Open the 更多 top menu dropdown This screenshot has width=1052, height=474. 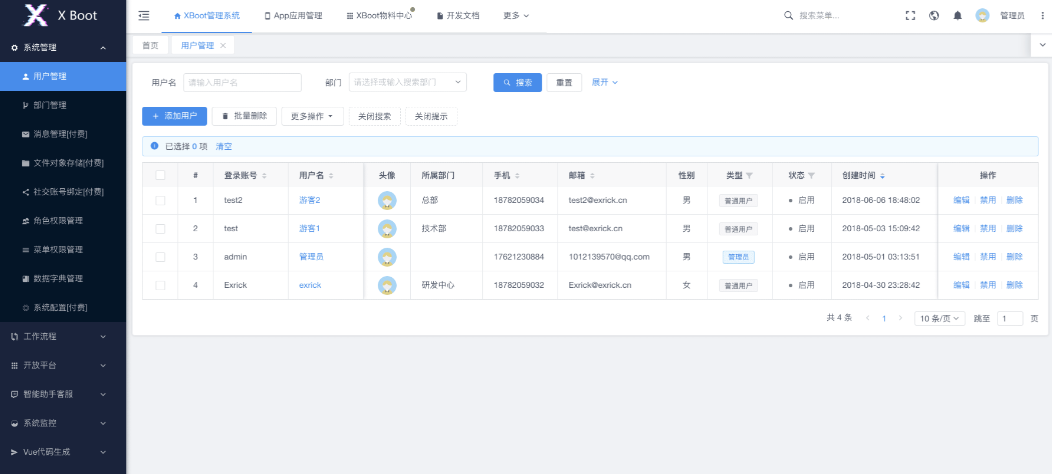click(516, 15)
